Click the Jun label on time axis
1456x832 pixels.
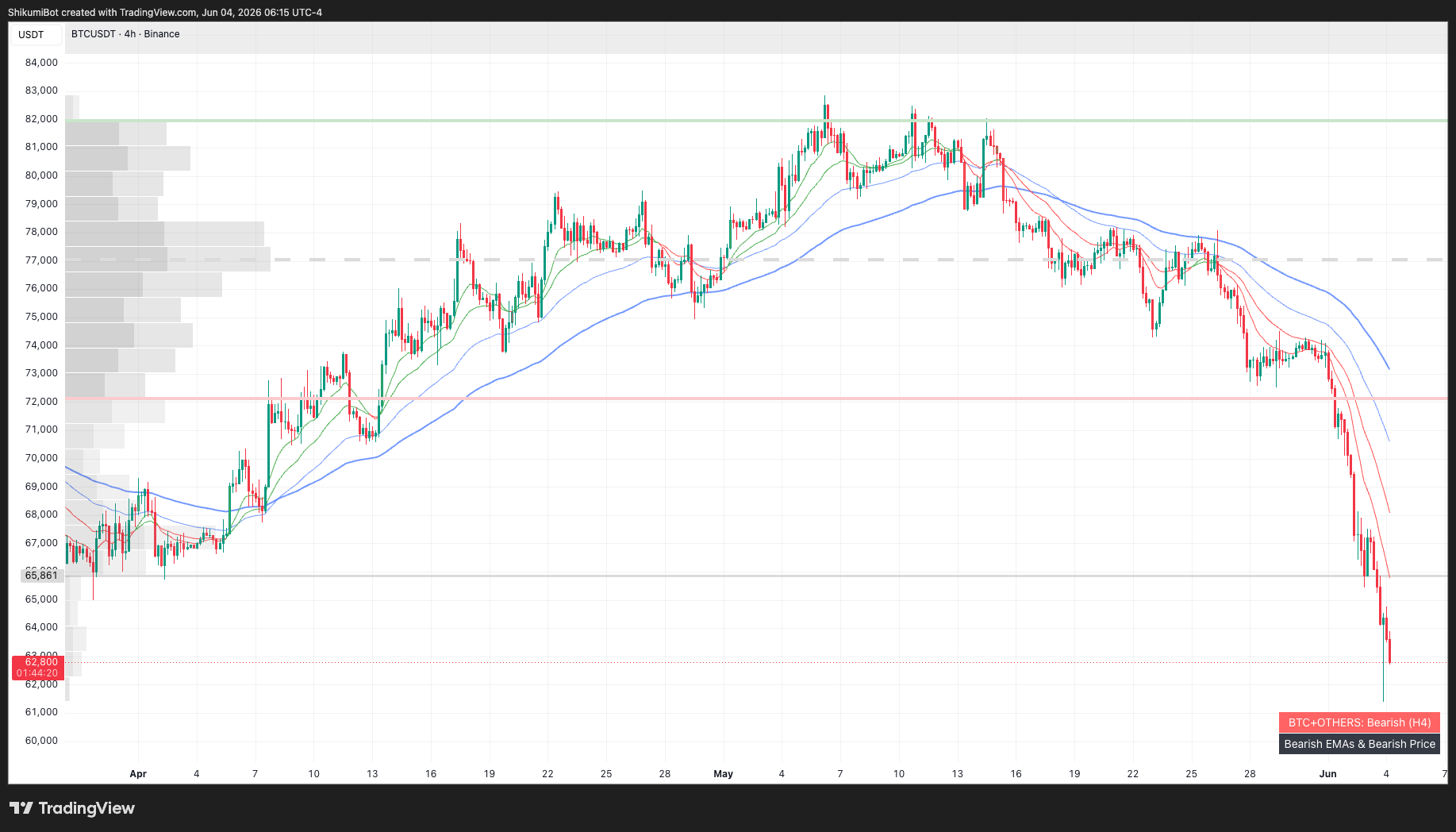coord(1328,774)
